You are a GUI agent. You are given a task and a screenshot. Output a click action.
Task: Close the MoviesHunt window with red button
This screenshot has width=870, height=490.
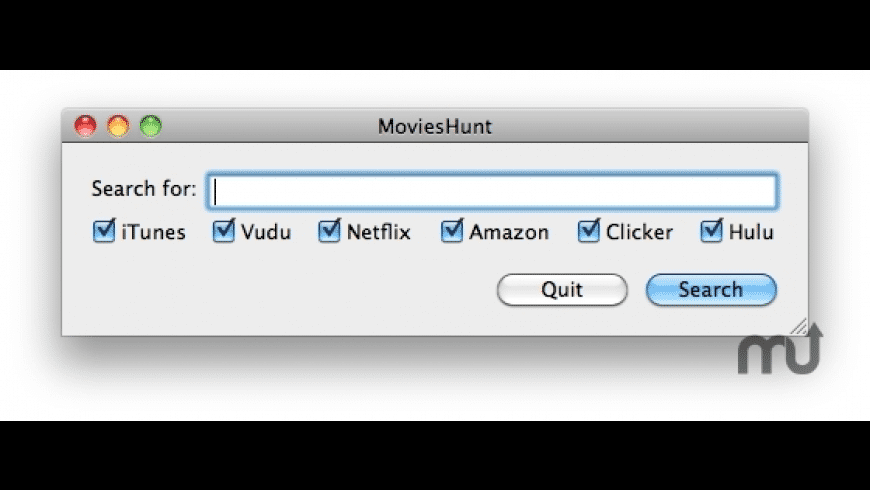(86, 126)
